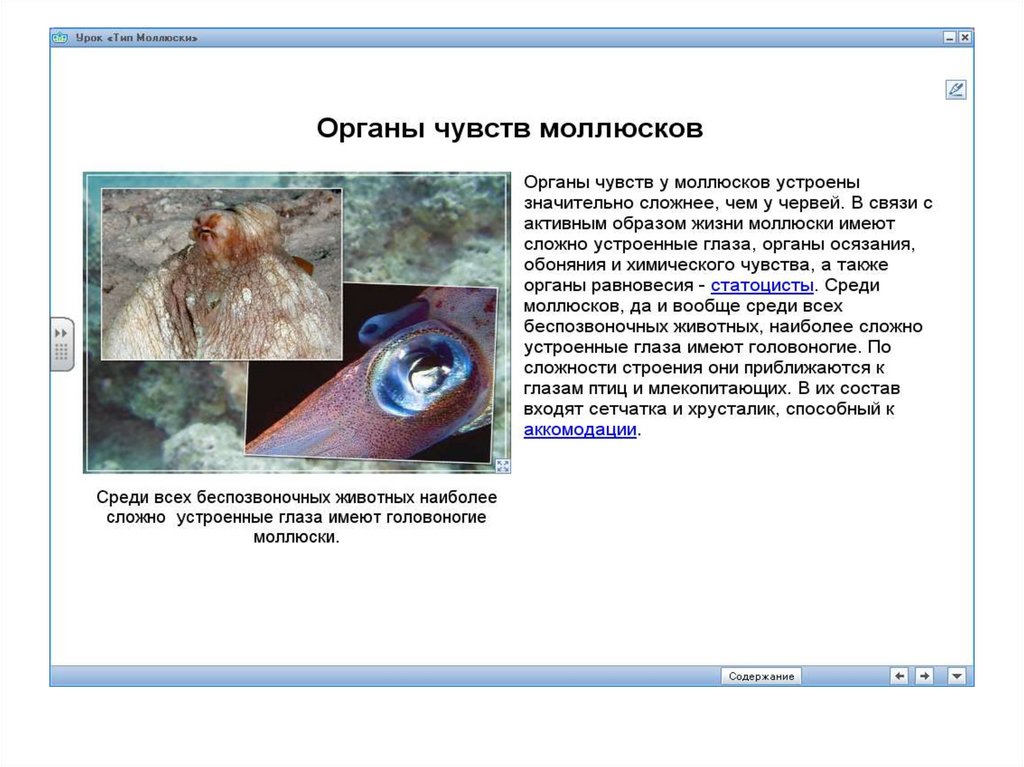Click the caption text under the image

pos(296,517)
